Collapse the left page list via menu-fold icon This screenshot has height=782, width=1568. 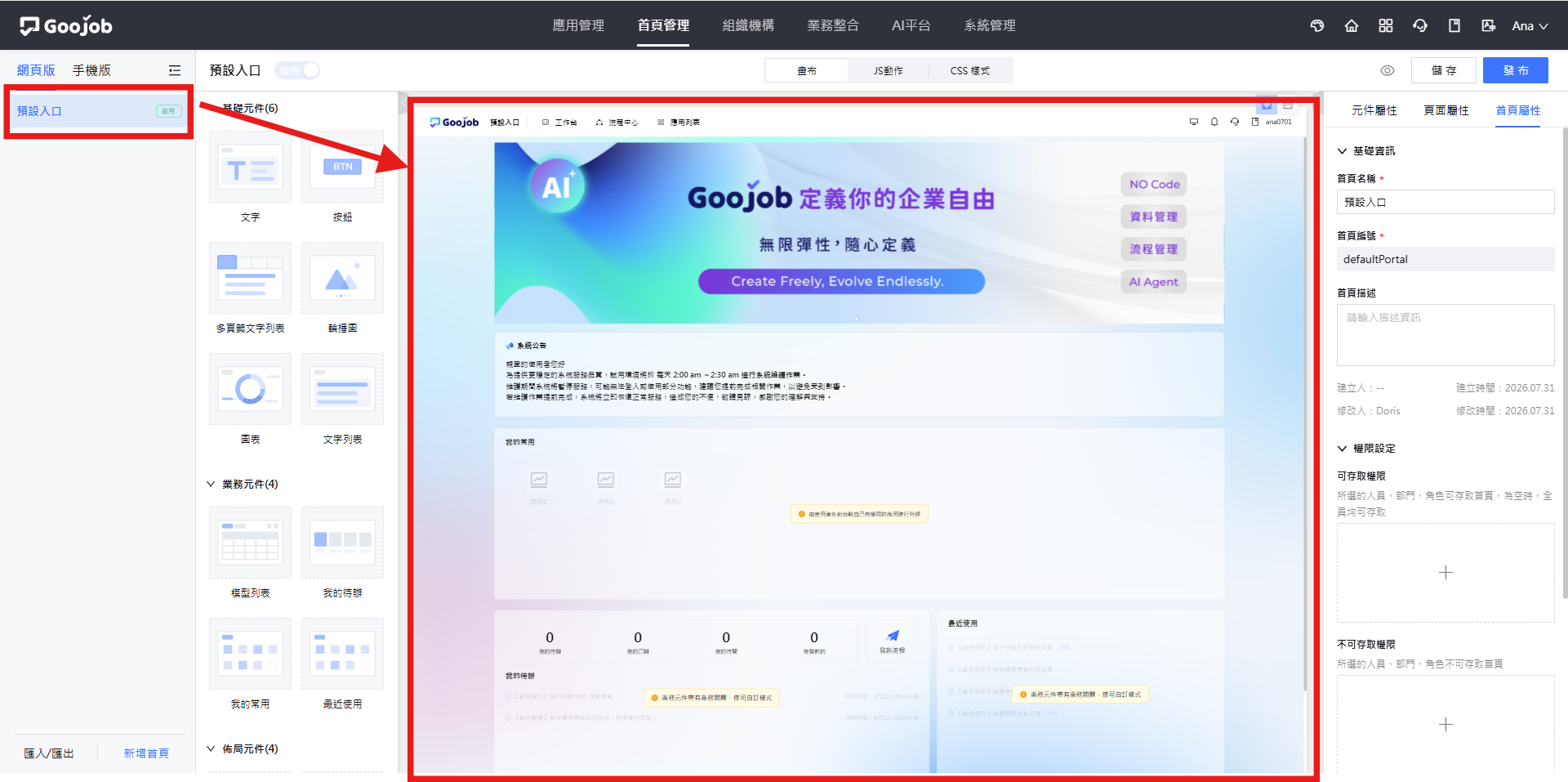pos(175,70)
